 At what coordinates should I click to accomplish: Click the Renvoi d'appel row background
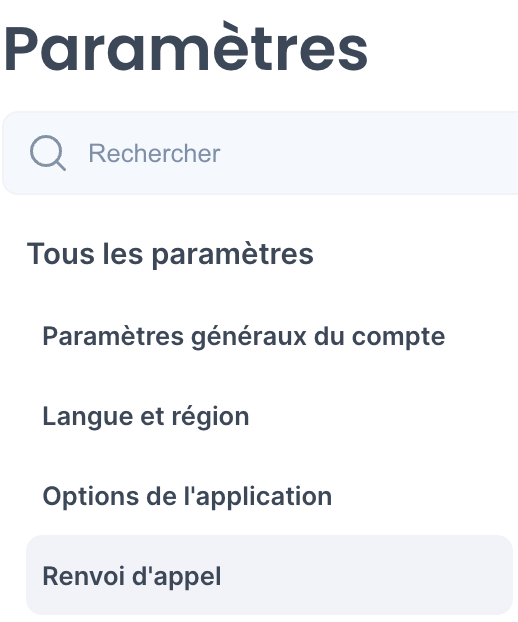(x=269, y=575)
